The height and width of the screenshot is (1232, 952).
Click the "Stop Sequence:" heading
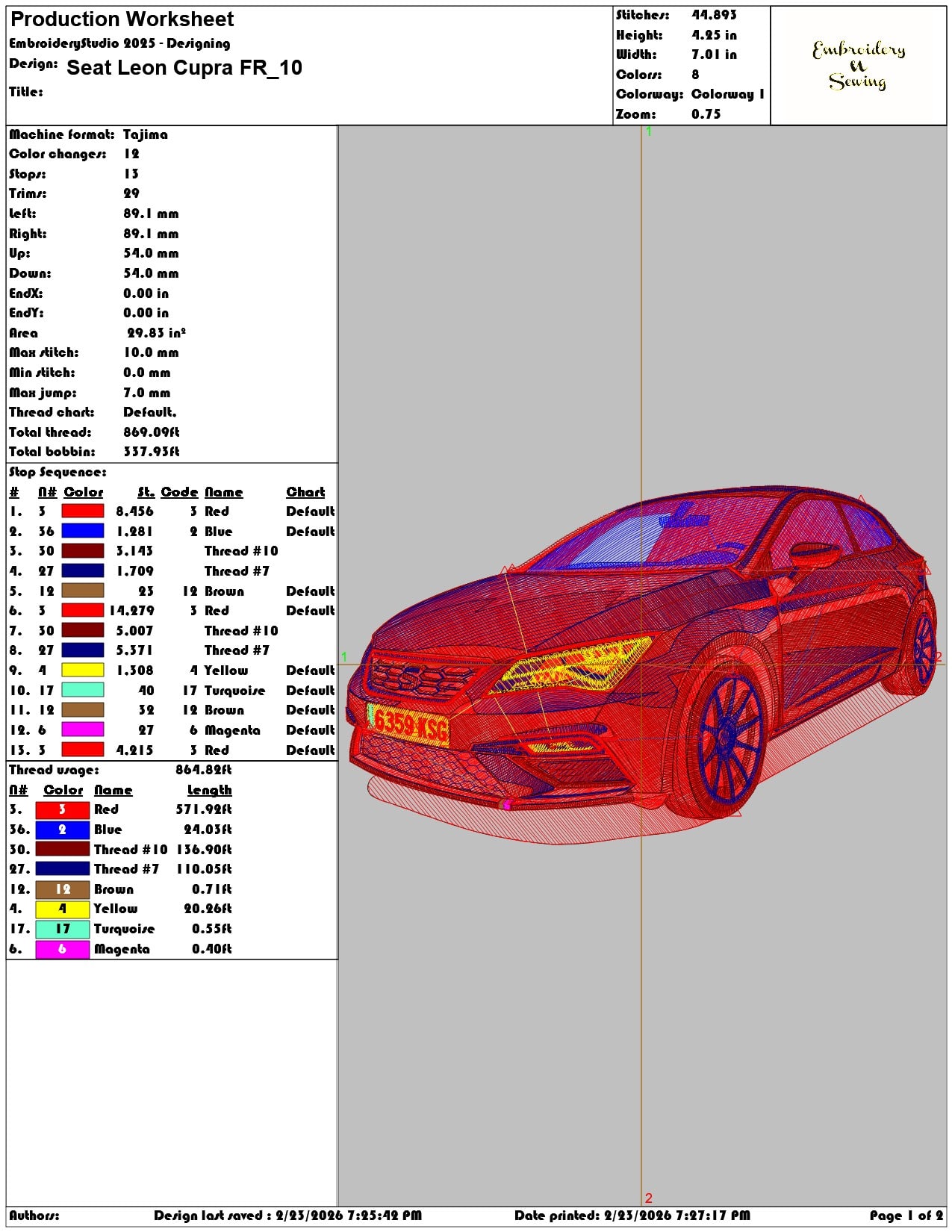click(57, 472)
